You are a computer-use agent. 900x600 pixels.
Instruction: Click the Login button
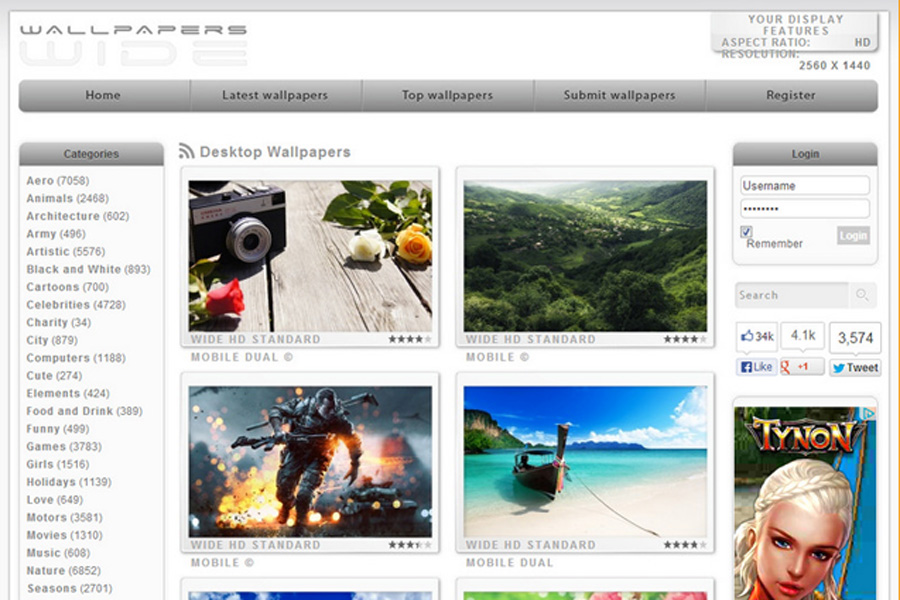point(853,235)
